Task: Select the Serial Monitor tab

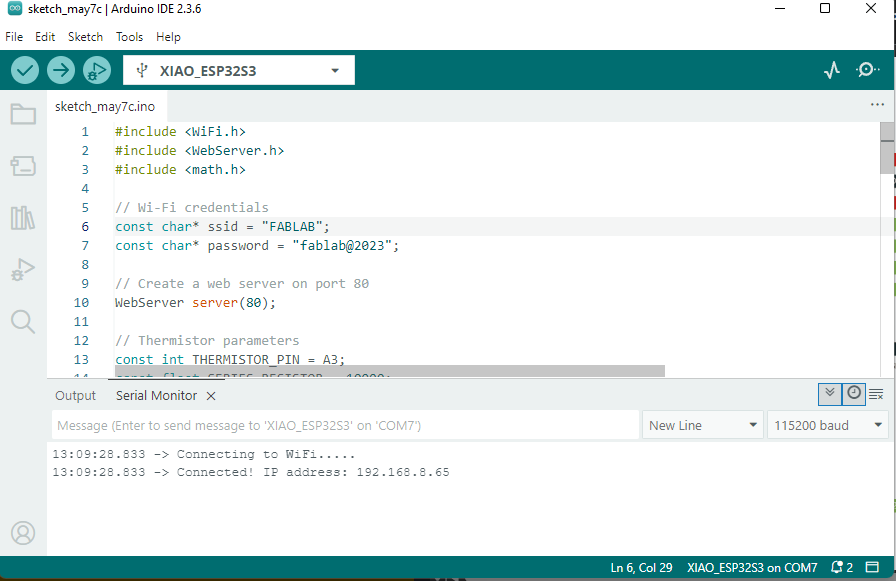Action: pos(157,395)
